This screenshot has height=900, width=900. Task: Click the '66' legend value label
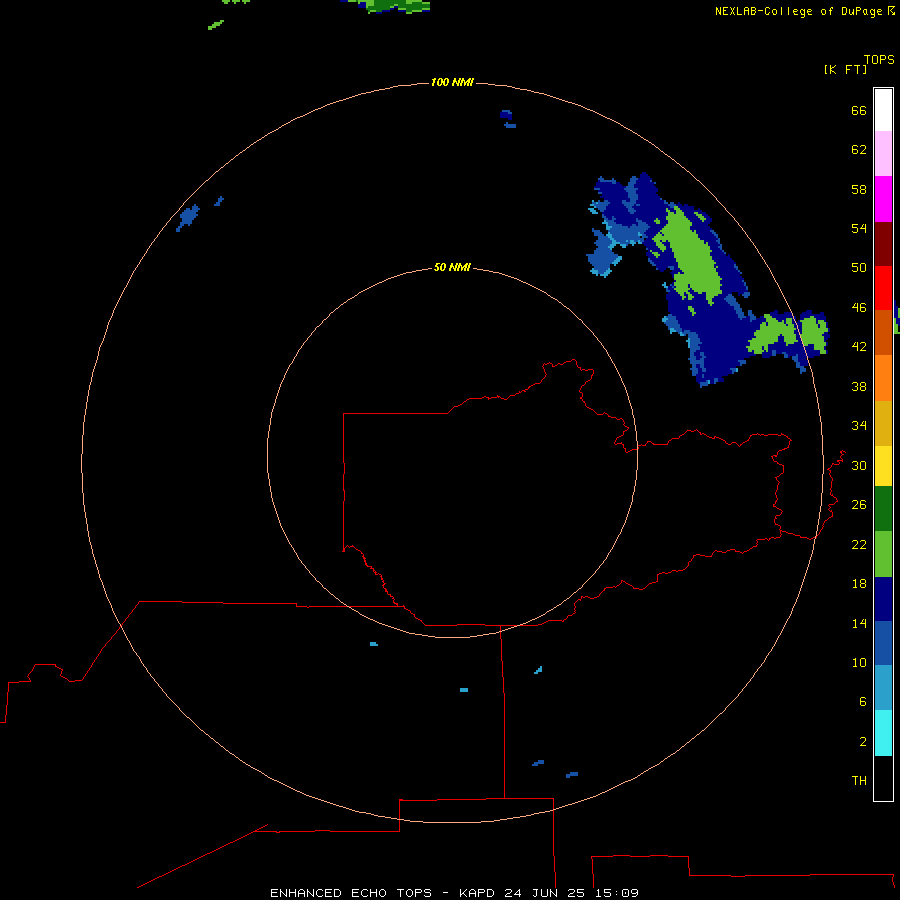coord(859,110)
